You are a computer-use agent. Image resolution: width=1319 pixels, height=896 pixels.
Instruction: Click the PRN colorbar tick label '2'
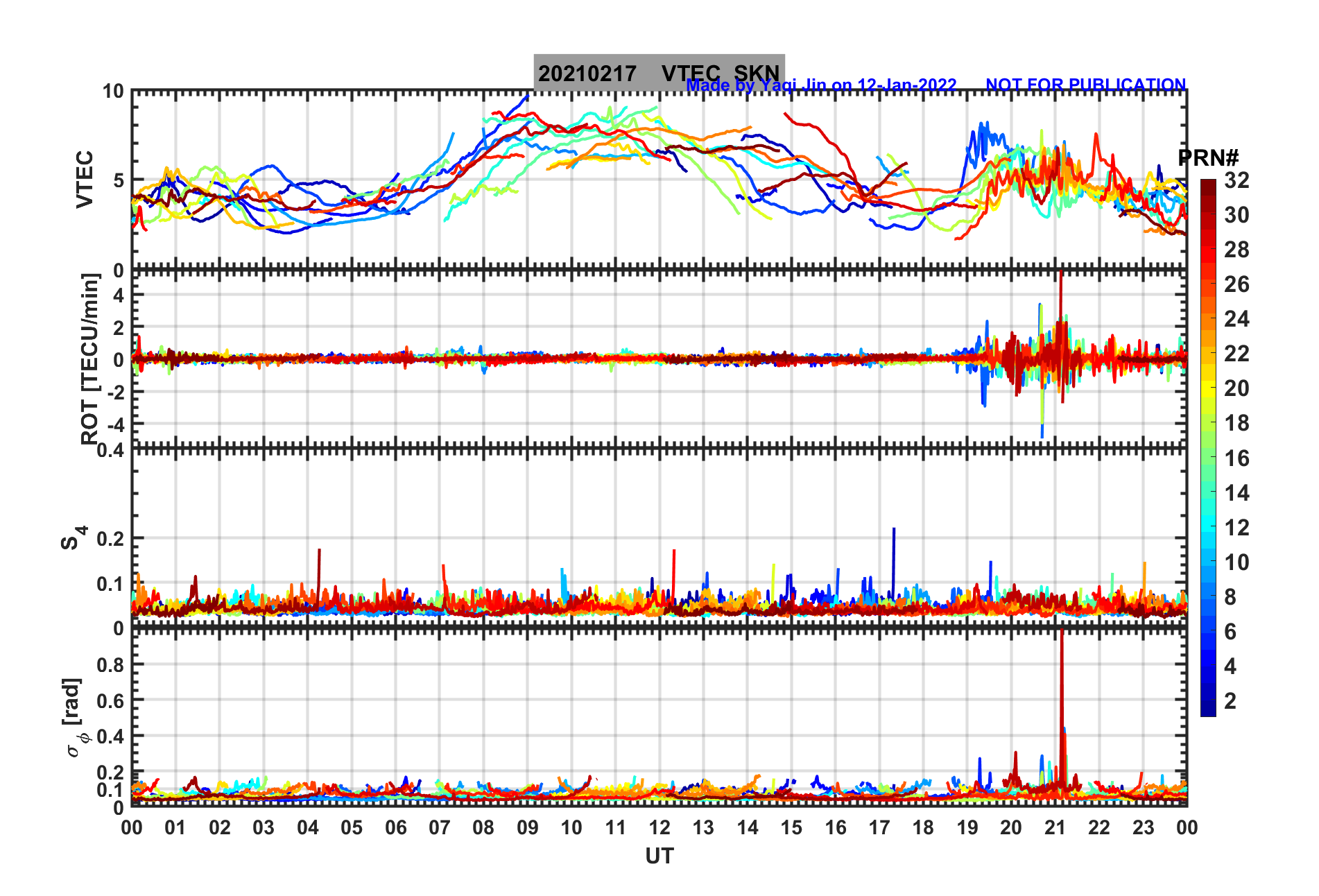click(x=1230, y=701)
